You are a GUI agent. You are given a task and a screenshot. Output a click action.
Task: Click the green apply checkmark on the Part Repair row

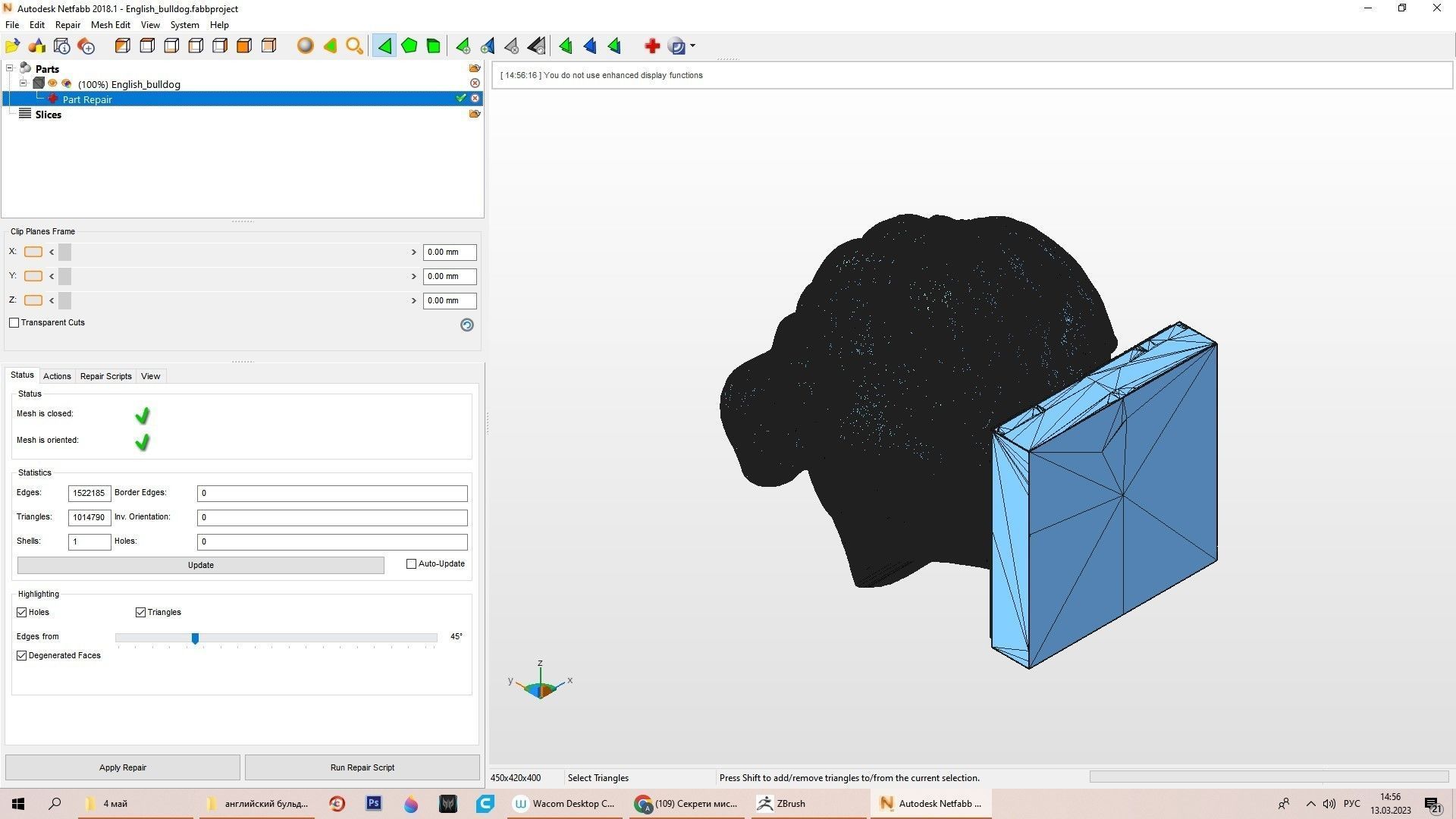[460, 99]
